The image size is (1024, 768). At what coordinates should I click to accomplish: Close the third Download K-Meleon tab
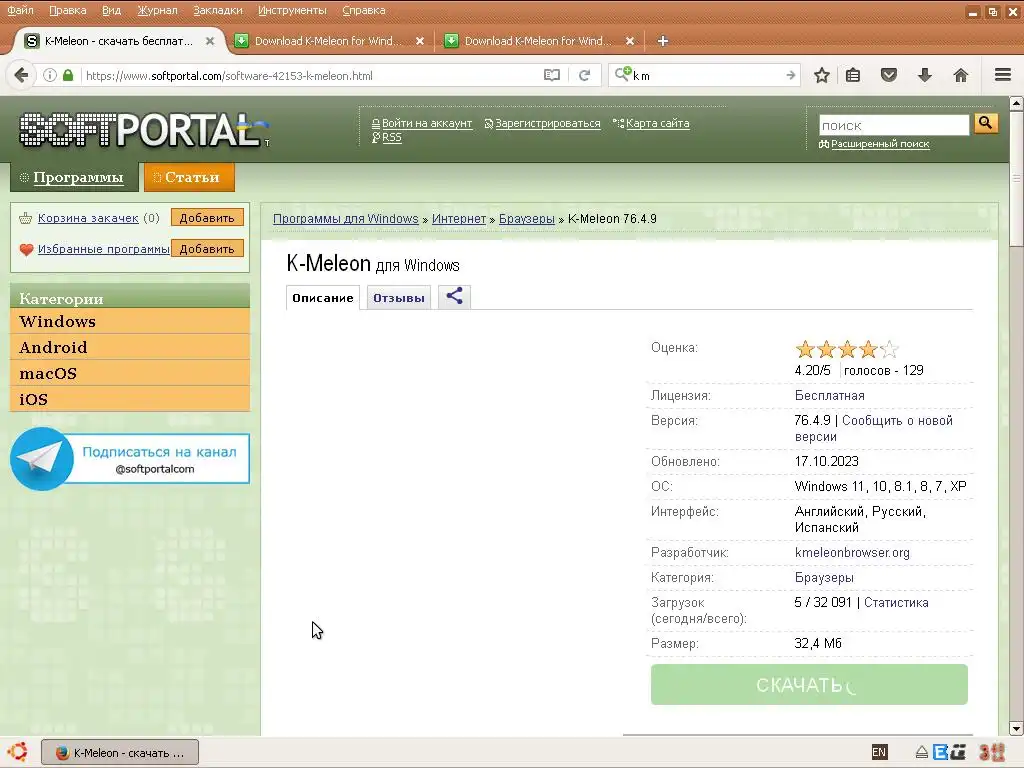630,40
